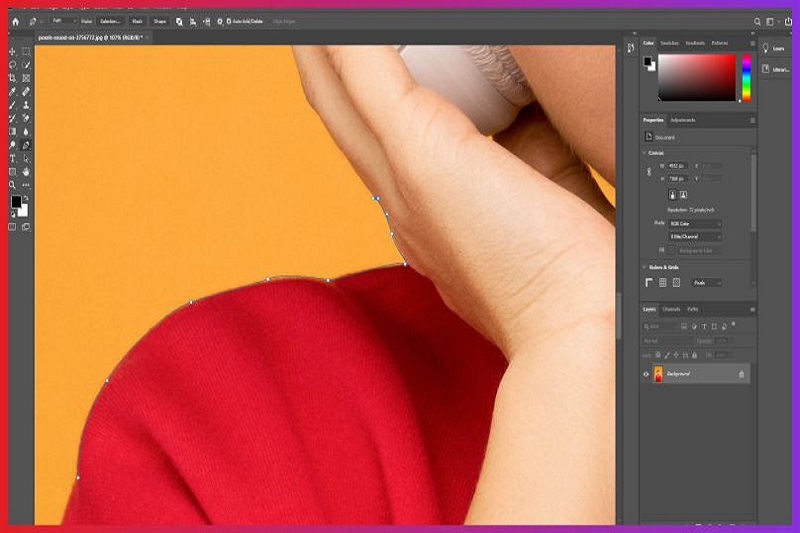Select the Type tool
This screenshot has height=533, width=800.
click(x=12, y=159)
